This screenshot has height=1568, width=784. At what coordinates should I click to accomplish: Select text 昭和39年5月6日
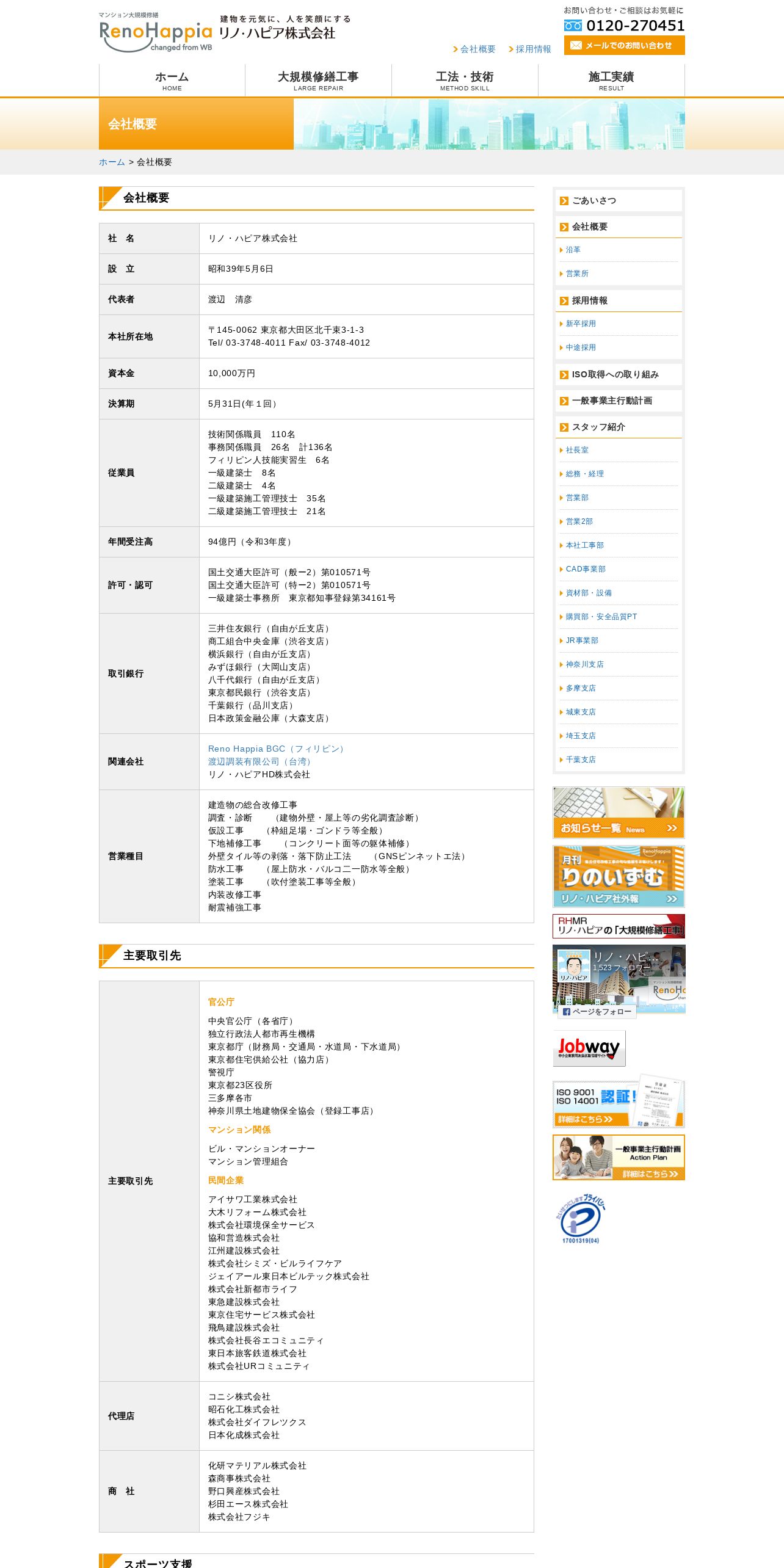[x=241, y=269]
